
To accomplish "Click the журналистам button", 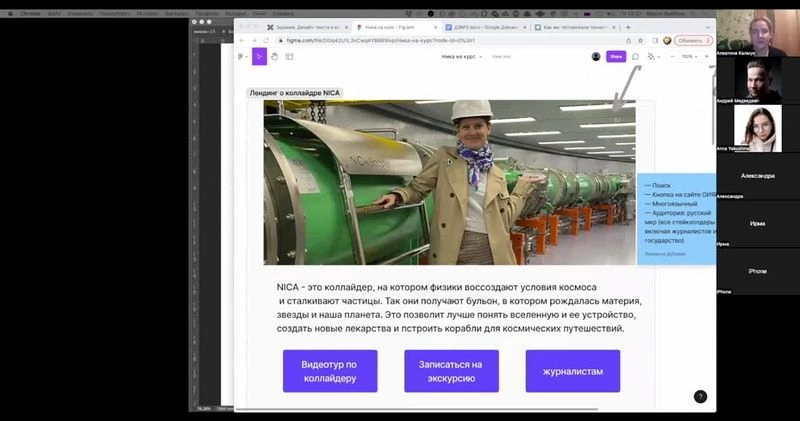I will point(573,371).
